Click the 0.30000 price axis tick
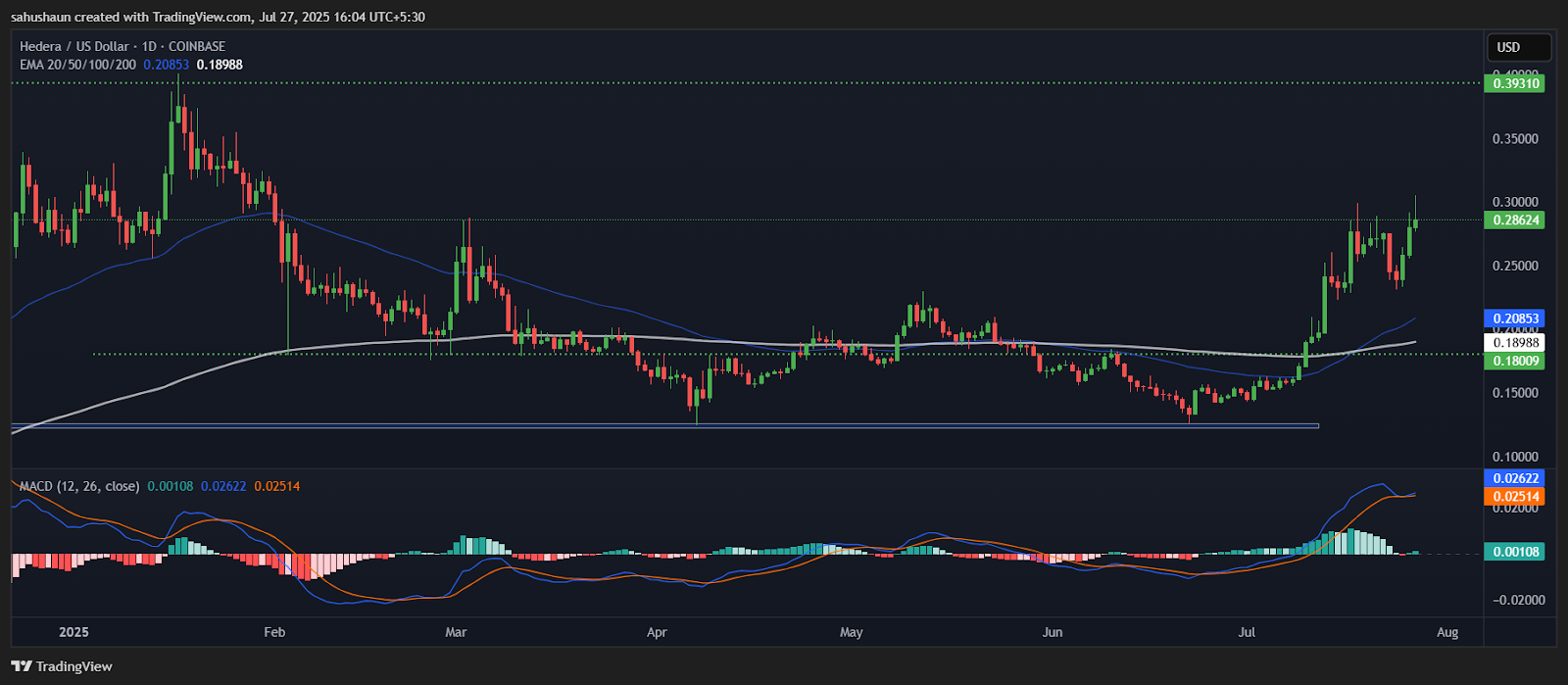 coord(1515,202)
